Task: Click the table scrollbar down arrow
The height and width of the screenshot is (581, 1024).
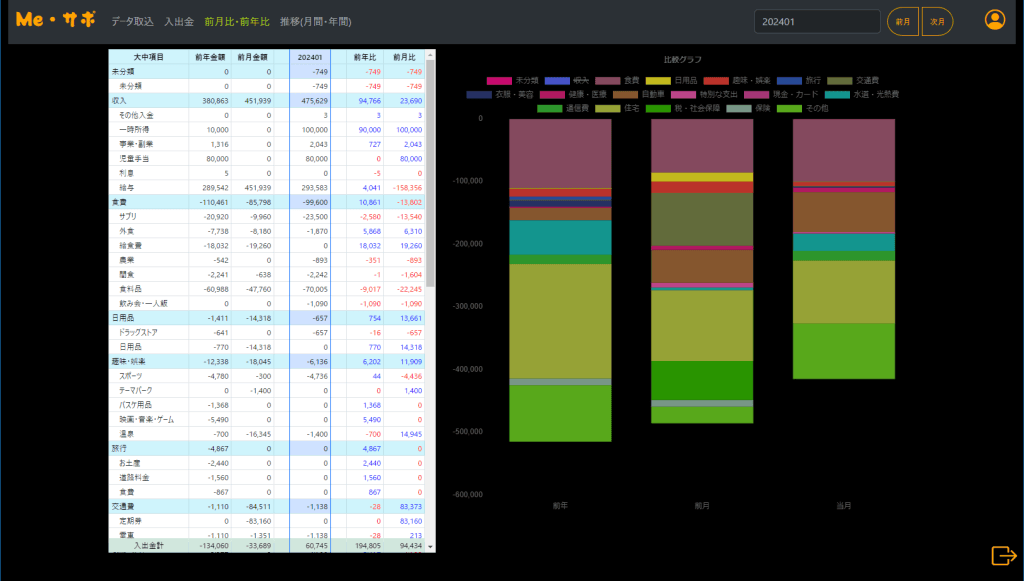Action: (431, 547)
